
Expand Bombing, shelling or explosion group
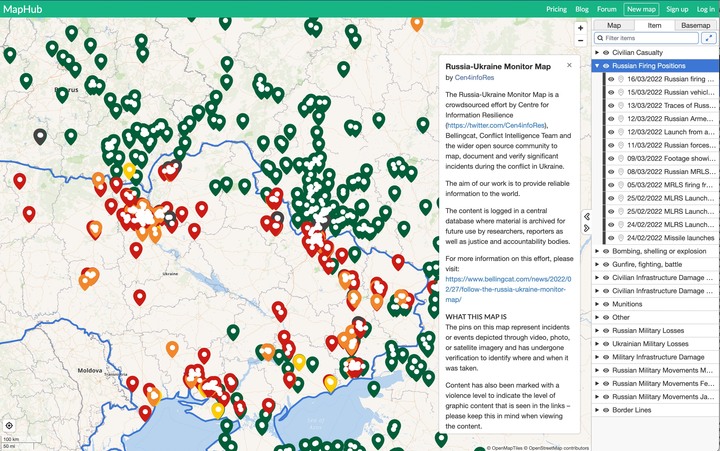tap(597, 251)
